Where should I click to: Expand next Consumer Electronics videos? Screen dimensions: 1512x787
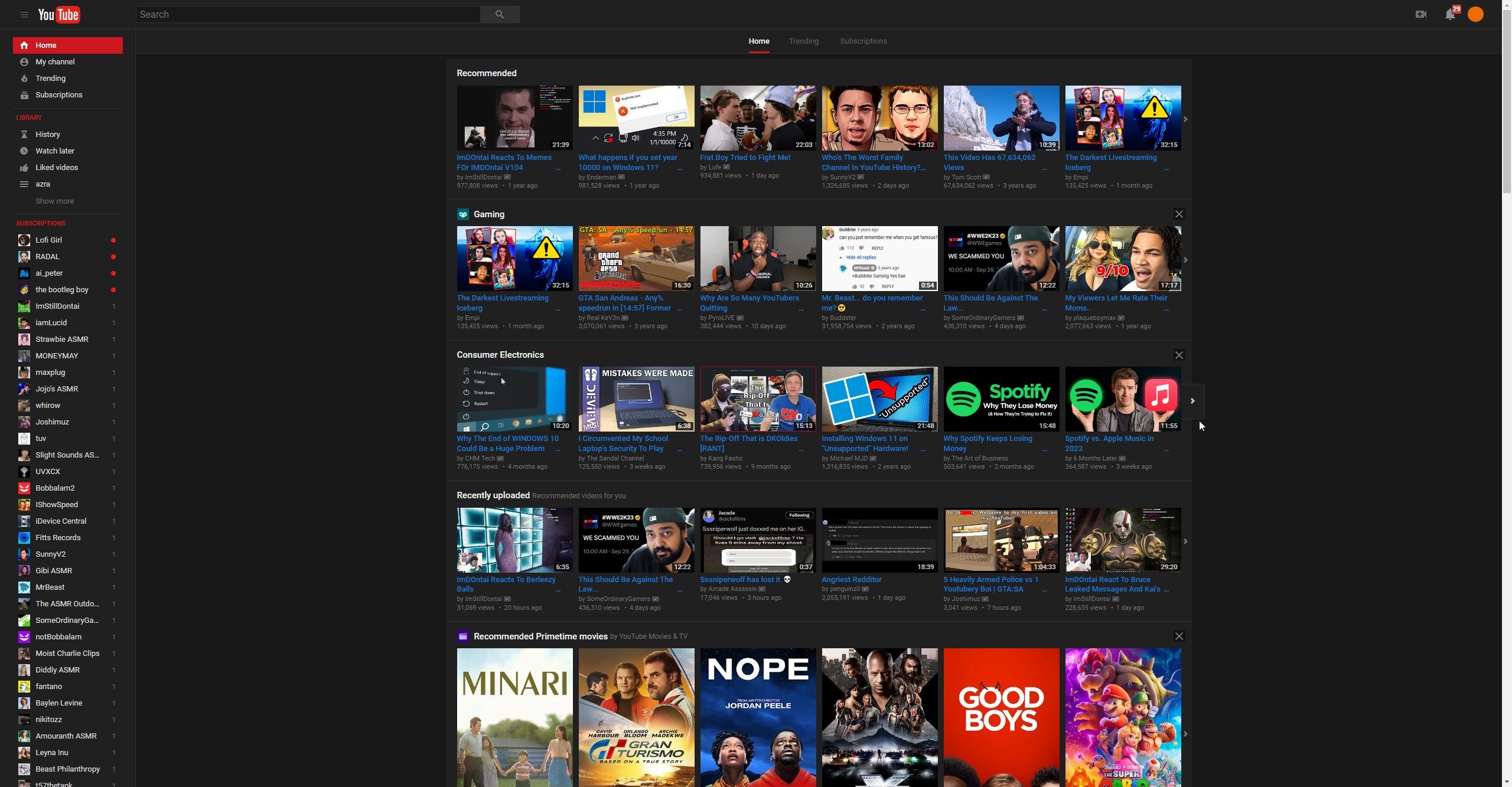click(1193, 400)
